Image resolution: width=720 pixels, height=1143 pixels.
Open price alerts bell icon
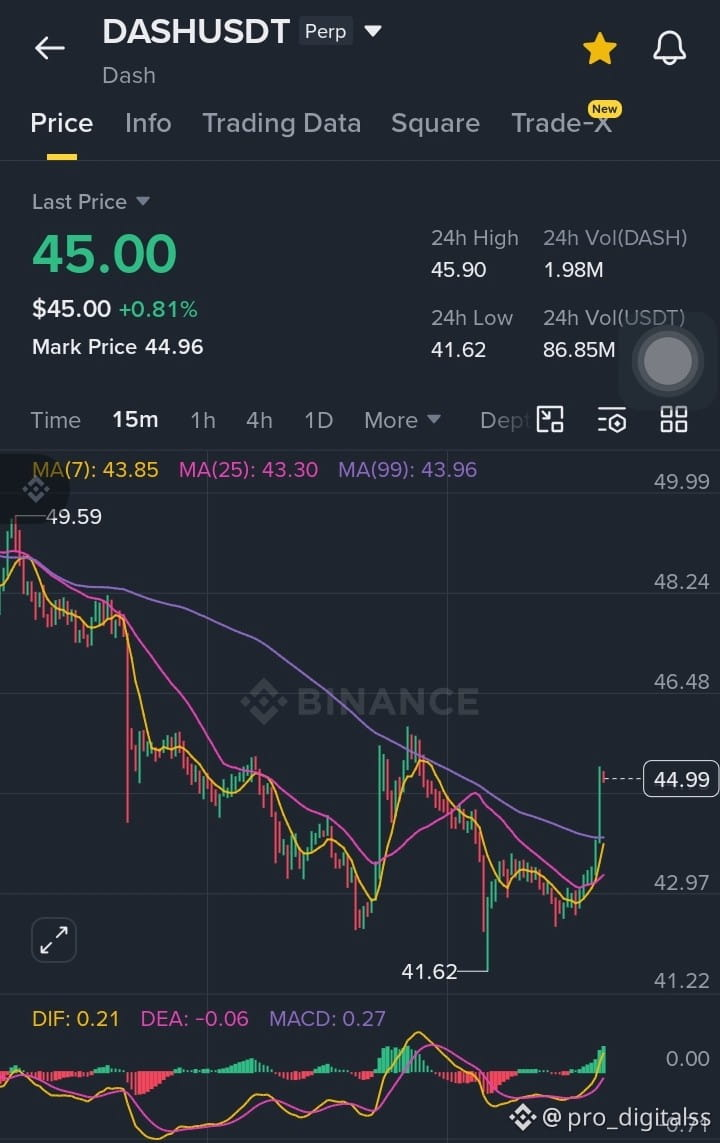point(669,48)
